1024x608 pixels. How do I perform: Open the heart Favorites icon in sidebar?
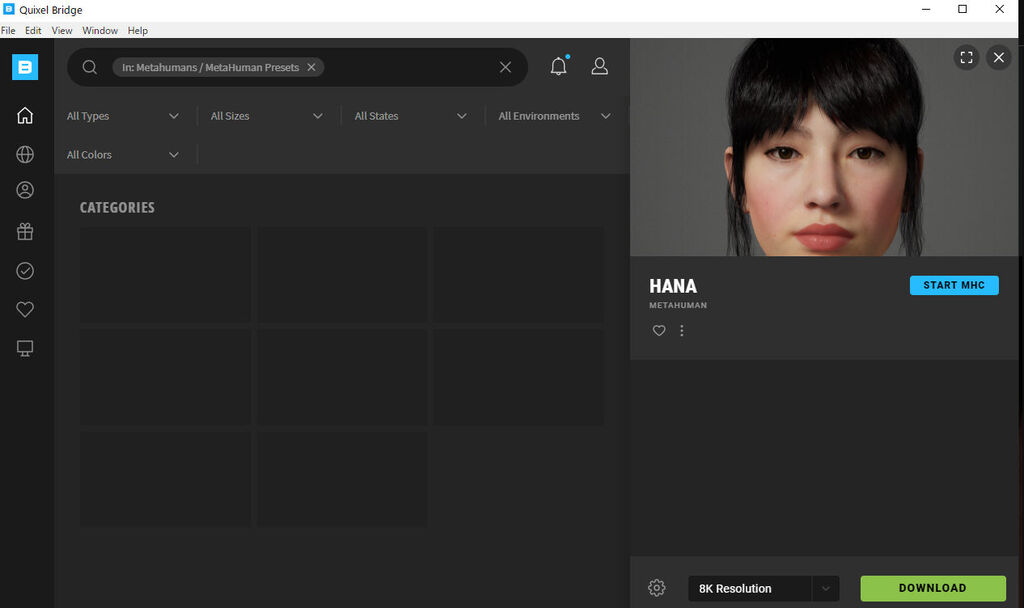point(25,309)
